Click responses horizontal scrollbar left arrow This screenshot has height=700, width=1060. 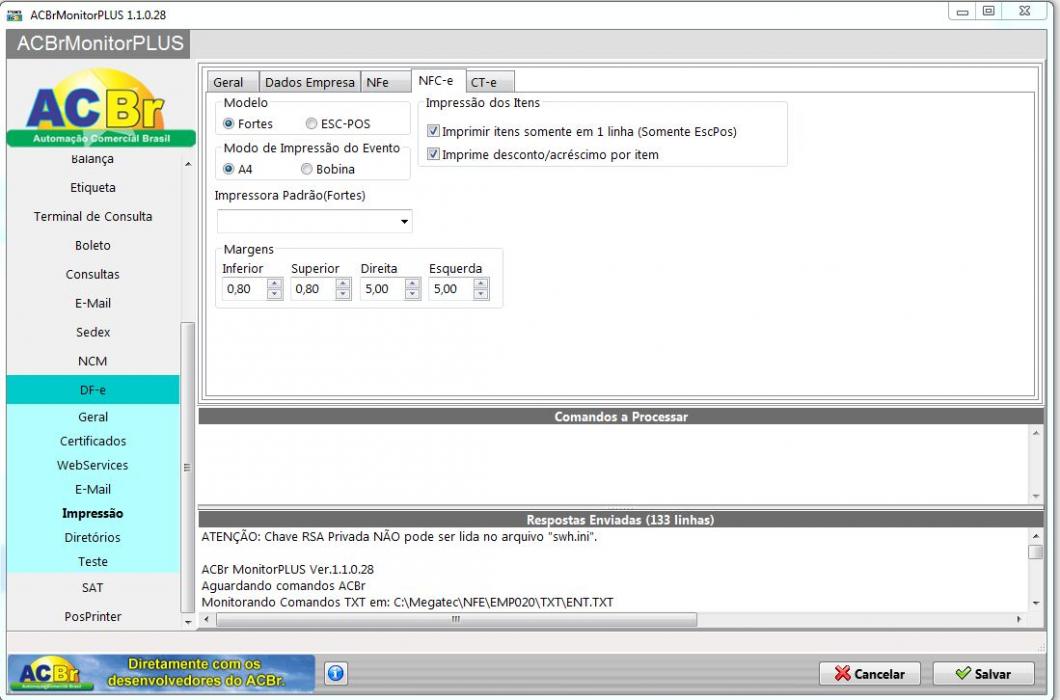(207, 619)
